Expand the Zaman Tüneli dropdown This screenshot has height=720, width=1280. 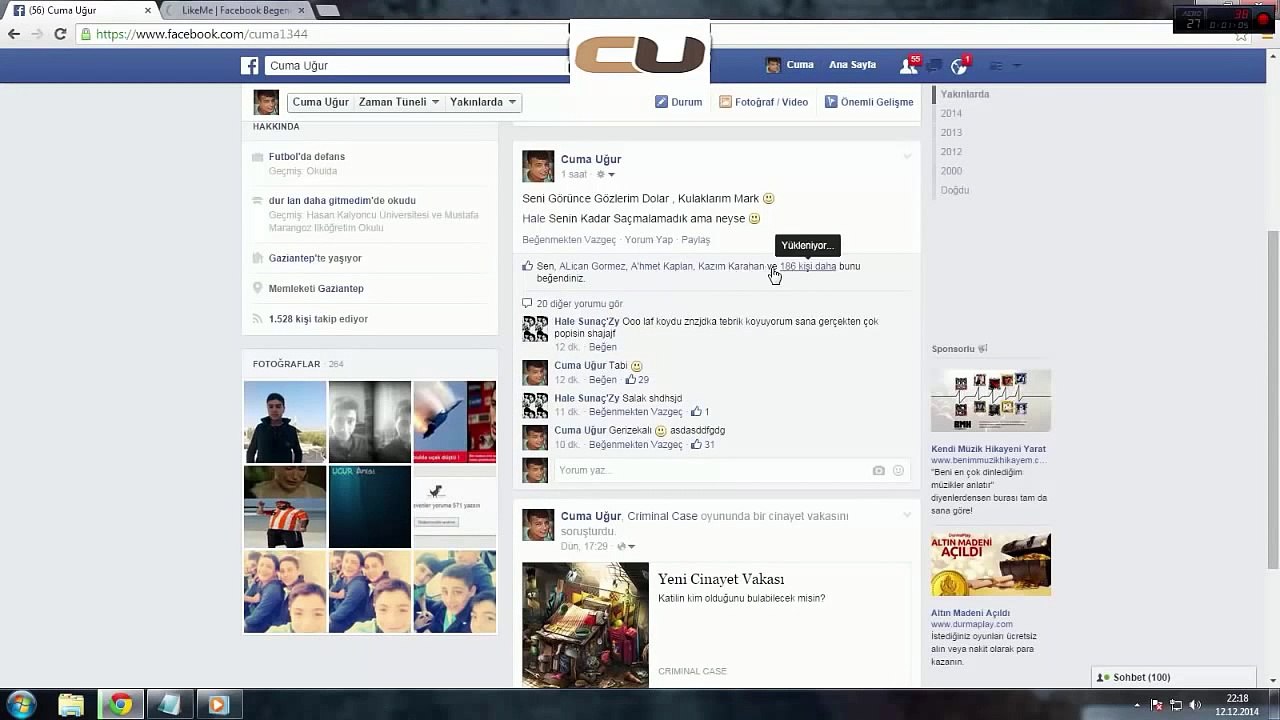(x=399, y=102)
